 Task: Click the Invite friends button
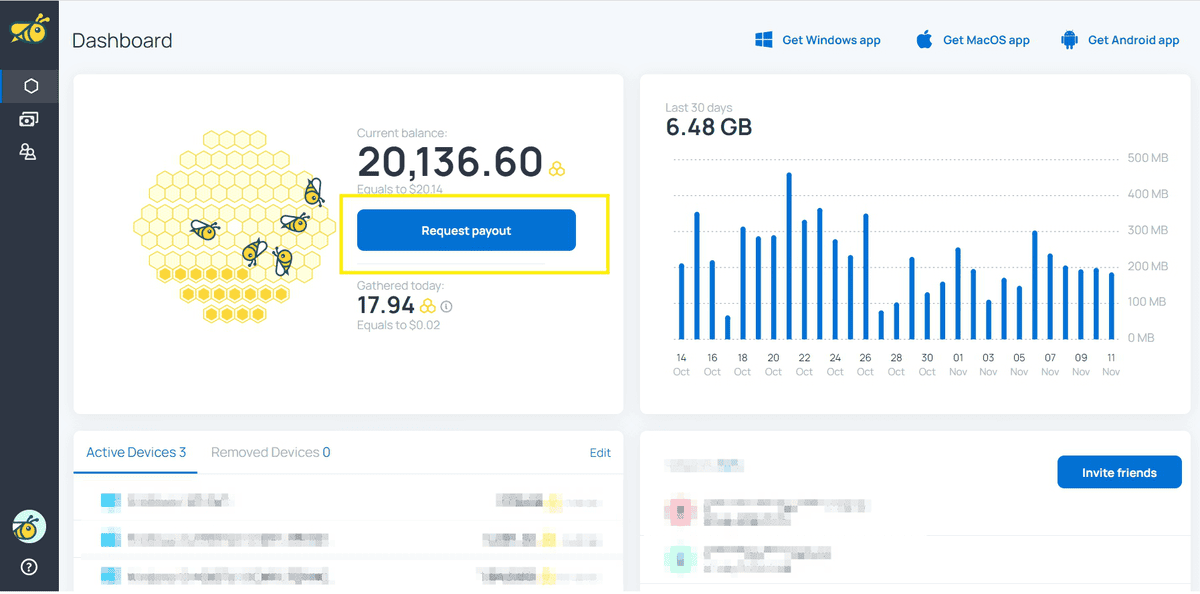pos(1119,472)
